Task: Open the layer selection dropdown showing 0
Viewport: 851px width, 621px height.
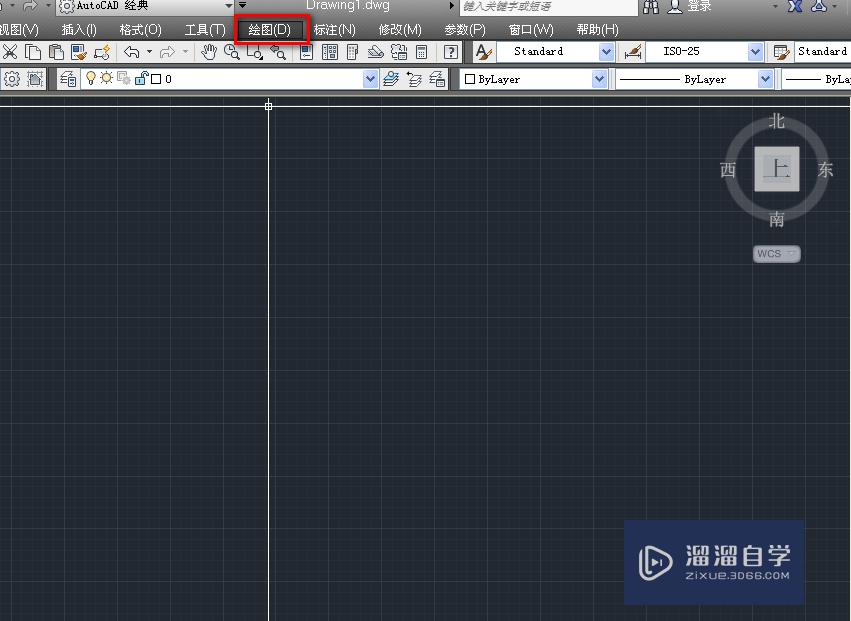Action: click(x=370, y=78)
